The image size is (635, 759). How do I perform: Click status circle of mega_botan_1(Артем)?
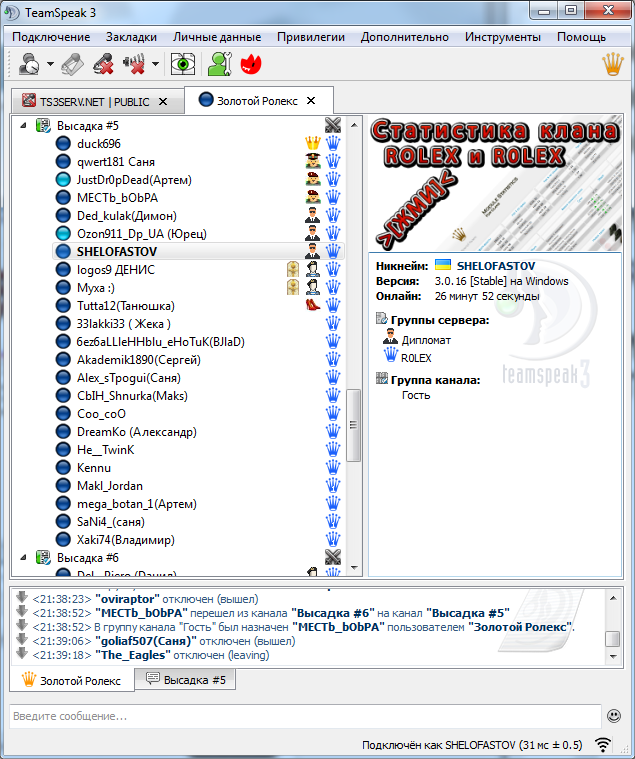[x=63, y=504]
